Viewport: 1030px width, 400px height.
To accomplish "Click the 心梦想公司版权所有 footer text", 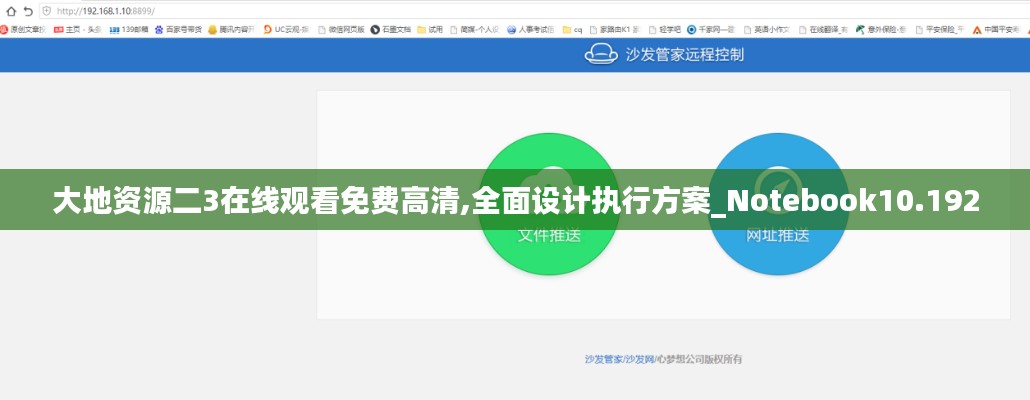I will coord(699,359).
